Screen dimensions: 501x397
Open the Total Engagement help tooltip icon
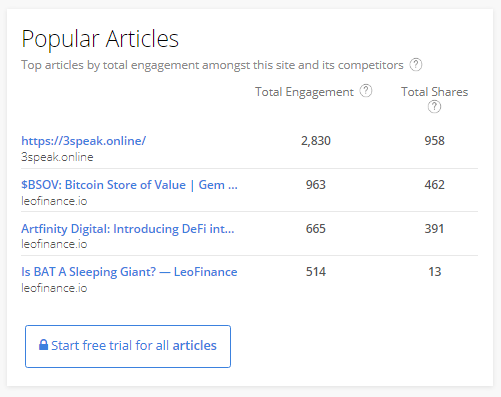tap(366, 91)
